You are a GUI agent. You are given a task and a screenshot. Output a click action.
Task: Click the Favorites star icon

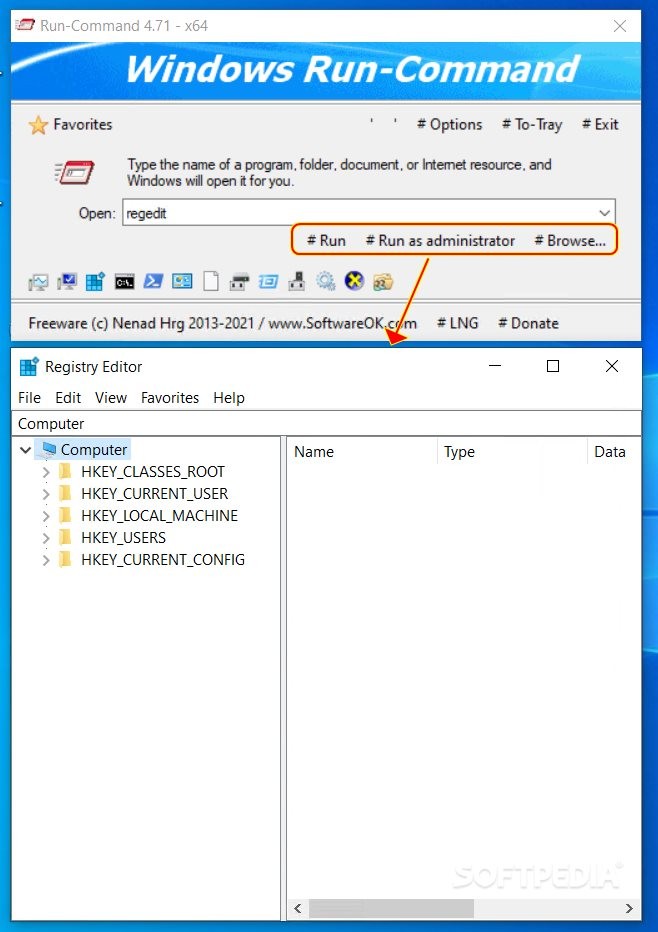click(38, 125)
